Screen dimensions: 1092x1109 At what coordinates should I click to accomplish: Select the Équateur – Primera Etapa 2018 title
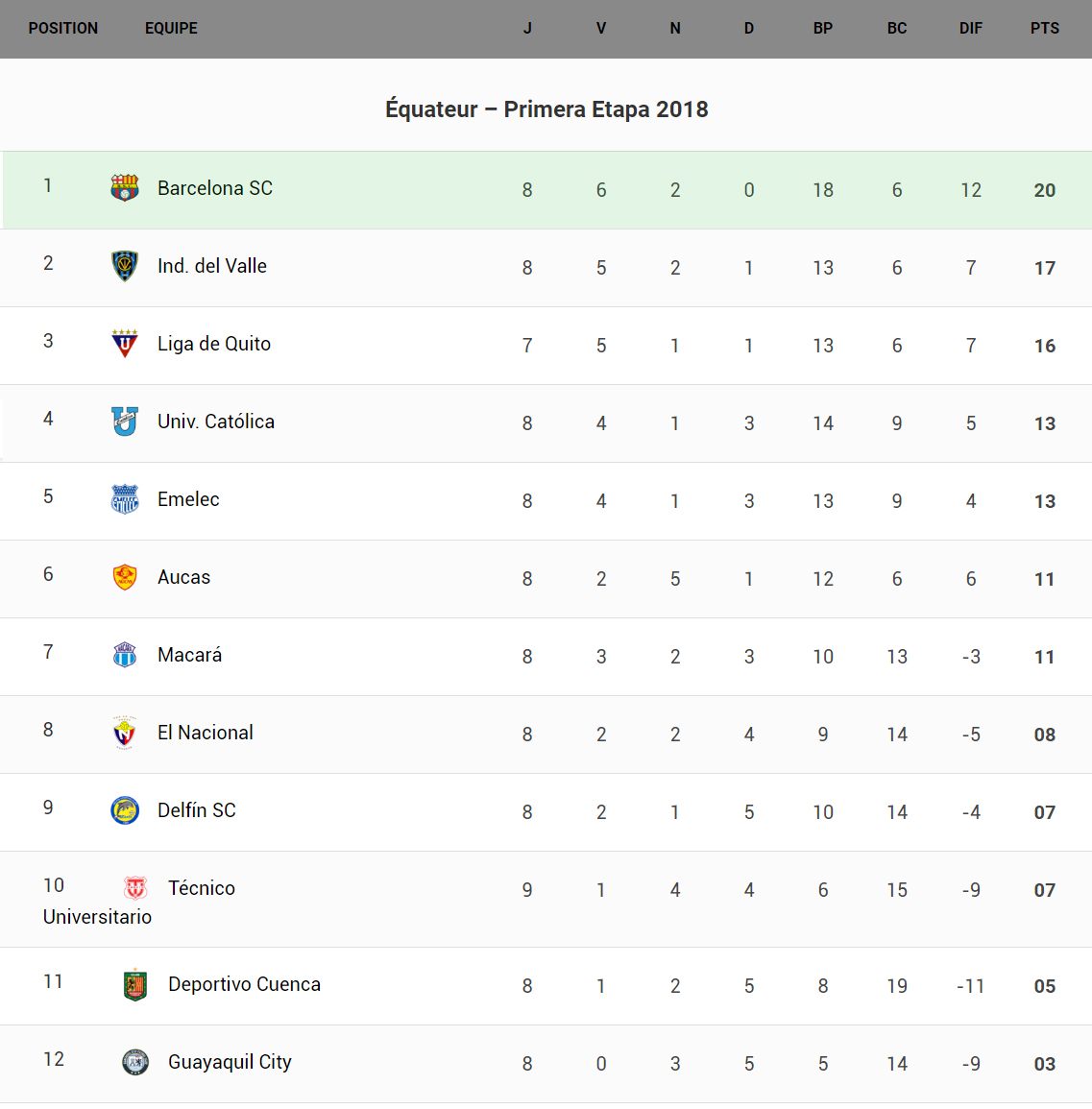click(x=546, y=109)
